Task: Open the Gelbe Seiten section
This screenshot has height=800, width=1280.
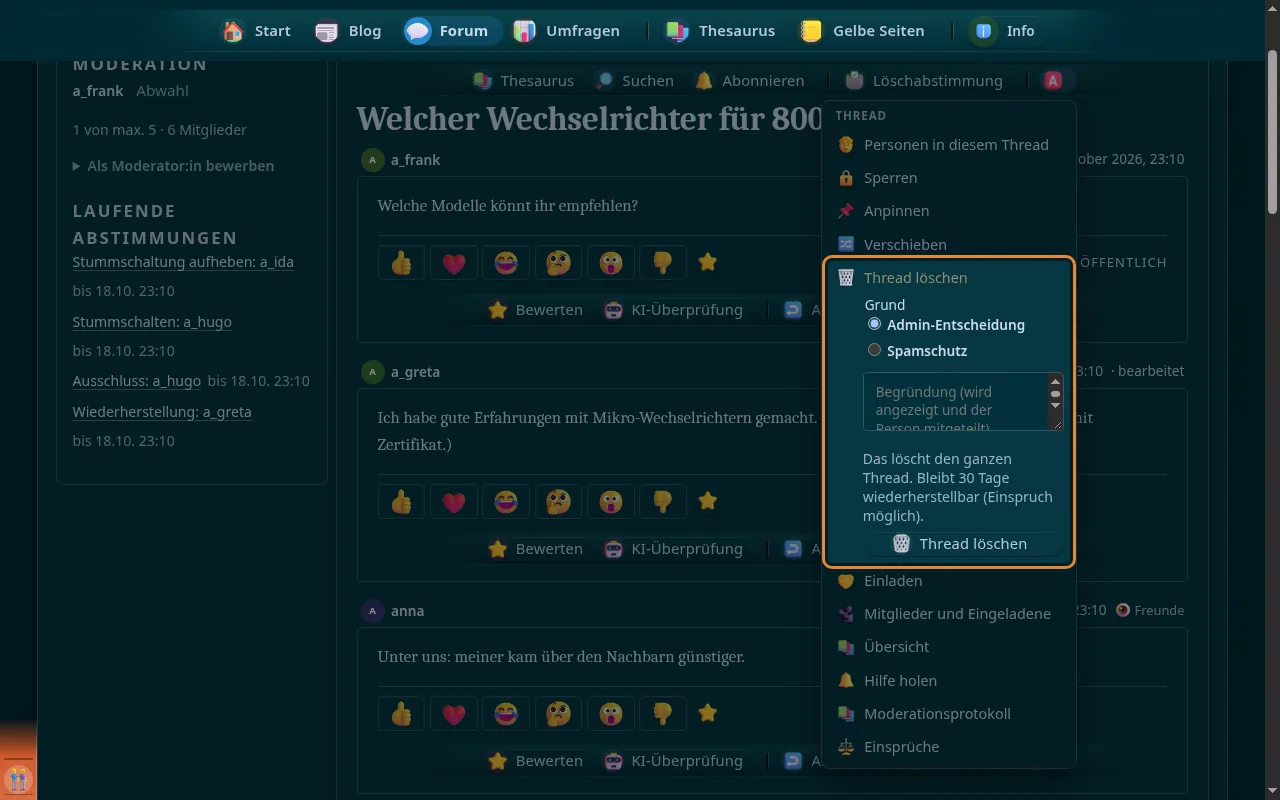Action: (x=862, y=31)
